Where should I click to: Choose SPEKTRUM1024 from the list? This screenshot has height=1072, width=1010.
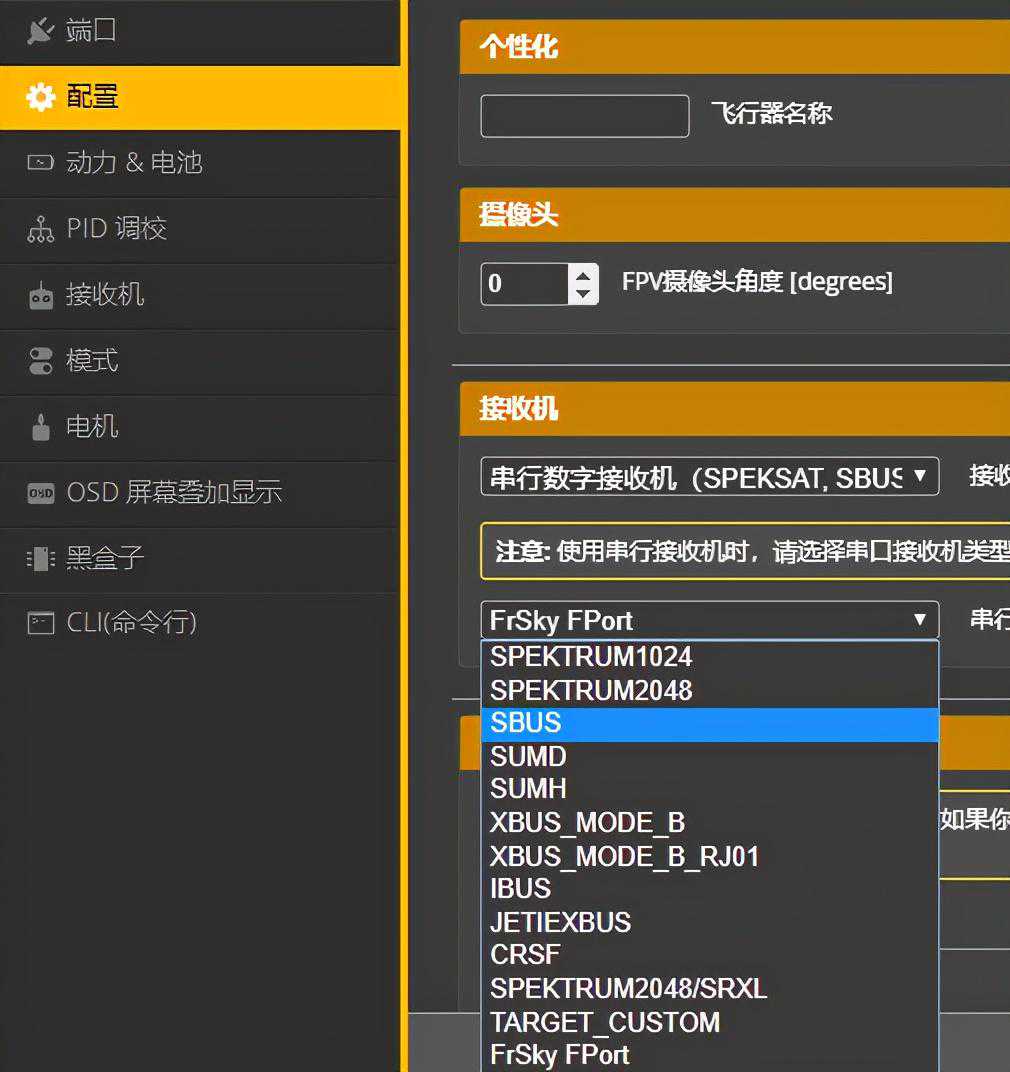point(709,657)
